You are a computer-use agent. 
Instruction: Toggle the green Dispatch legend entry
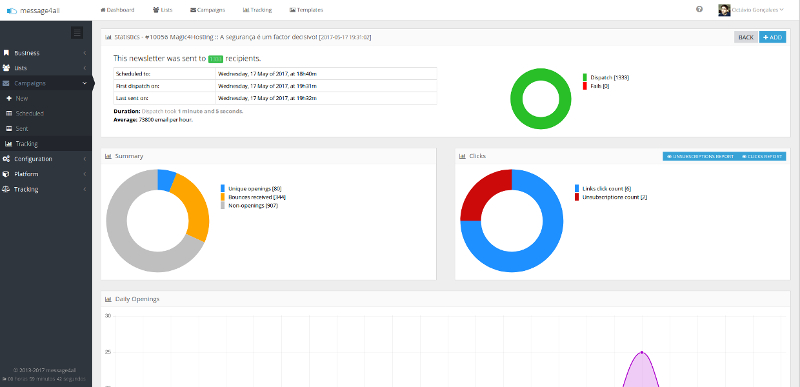pos(606,78)
